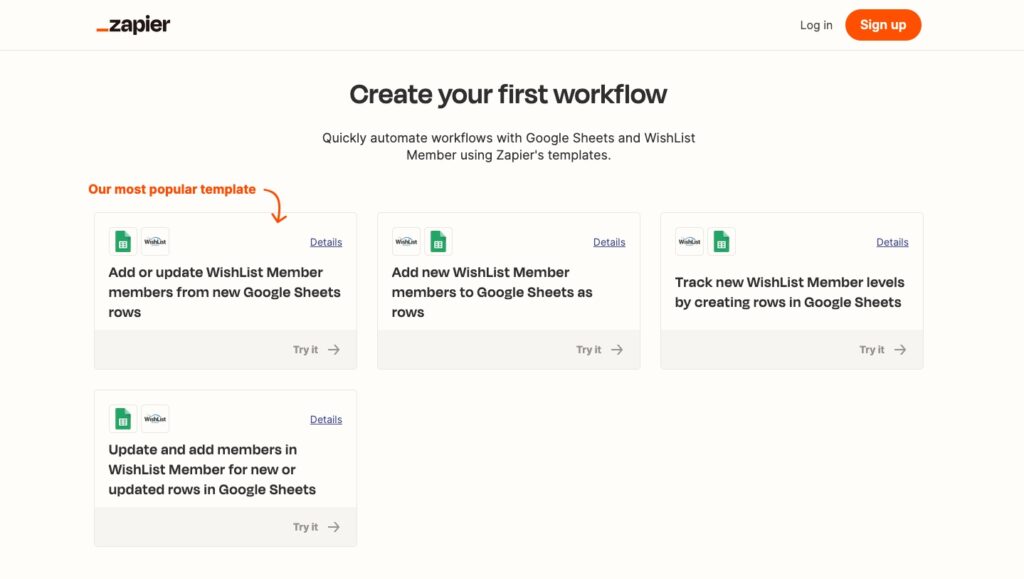Click WishList icon in 'Track new WishList' card
The height and width of the screenshot is (579, 1024).
(x=689, y=242)
